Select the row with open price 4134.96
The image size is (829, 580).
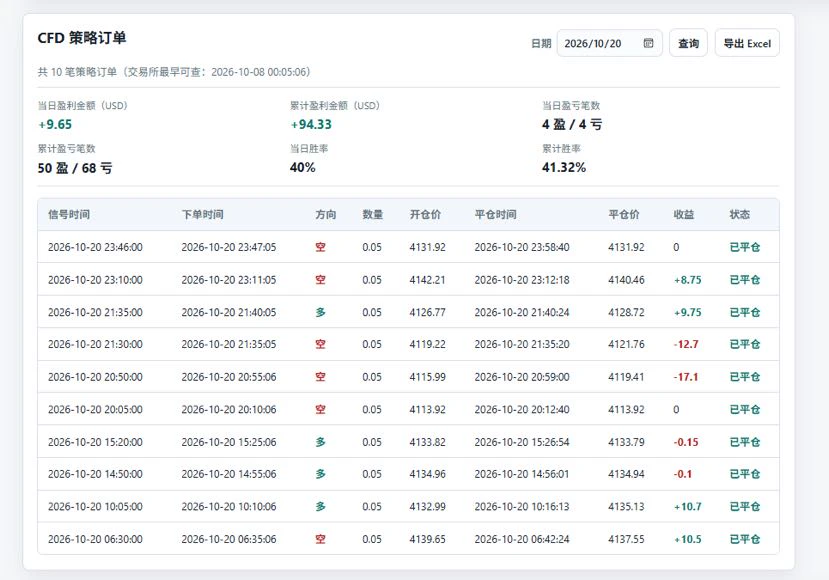408,474
